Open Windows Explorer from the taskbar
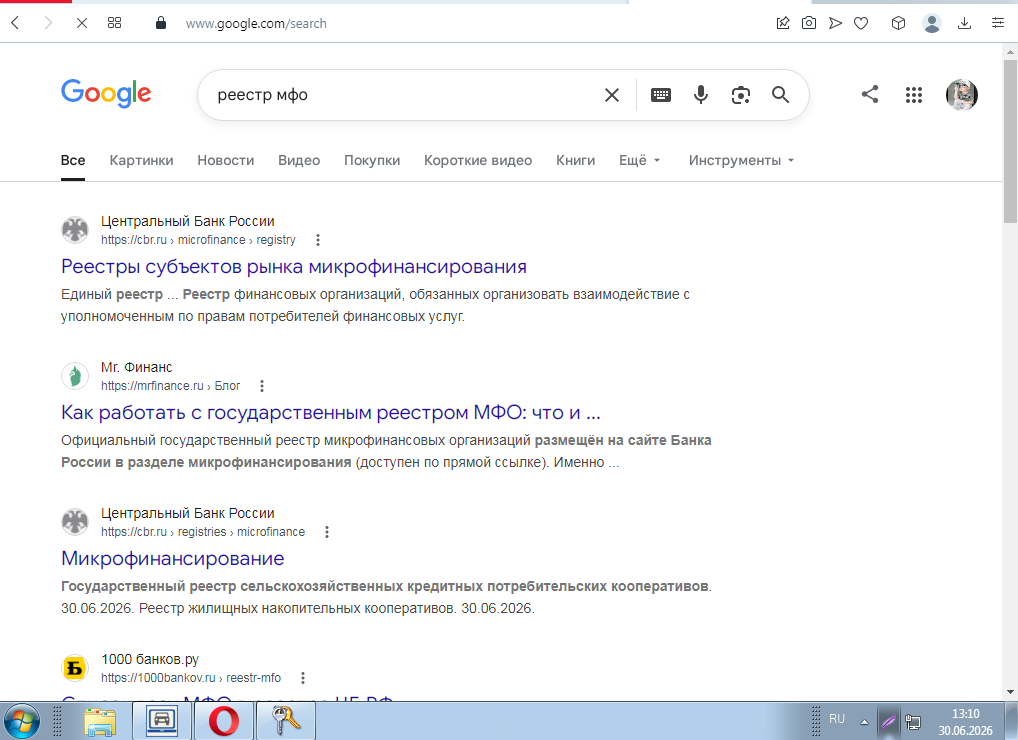 (100, 721)
